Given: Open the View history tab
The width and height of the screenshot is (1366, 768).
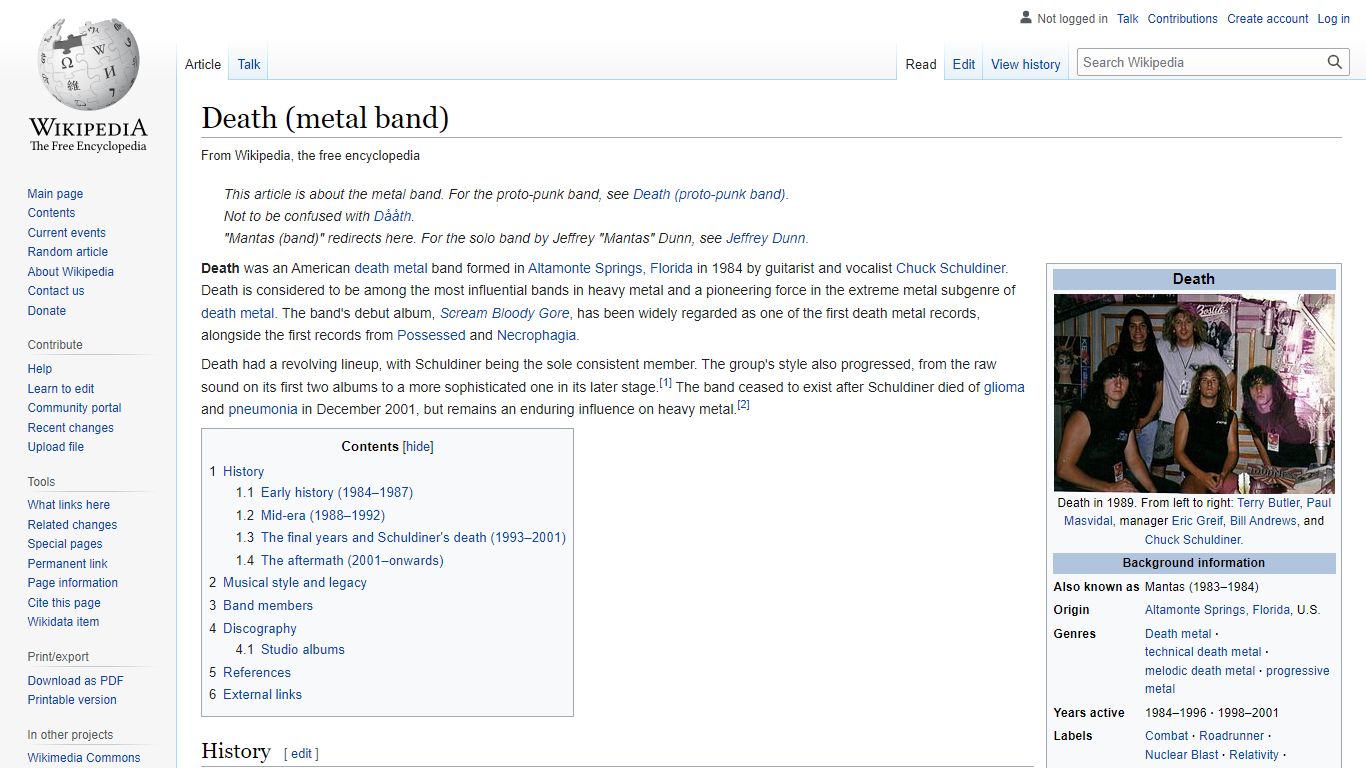Looking at the screenshot, I should pyautogui.click(x=1026, y=64).
